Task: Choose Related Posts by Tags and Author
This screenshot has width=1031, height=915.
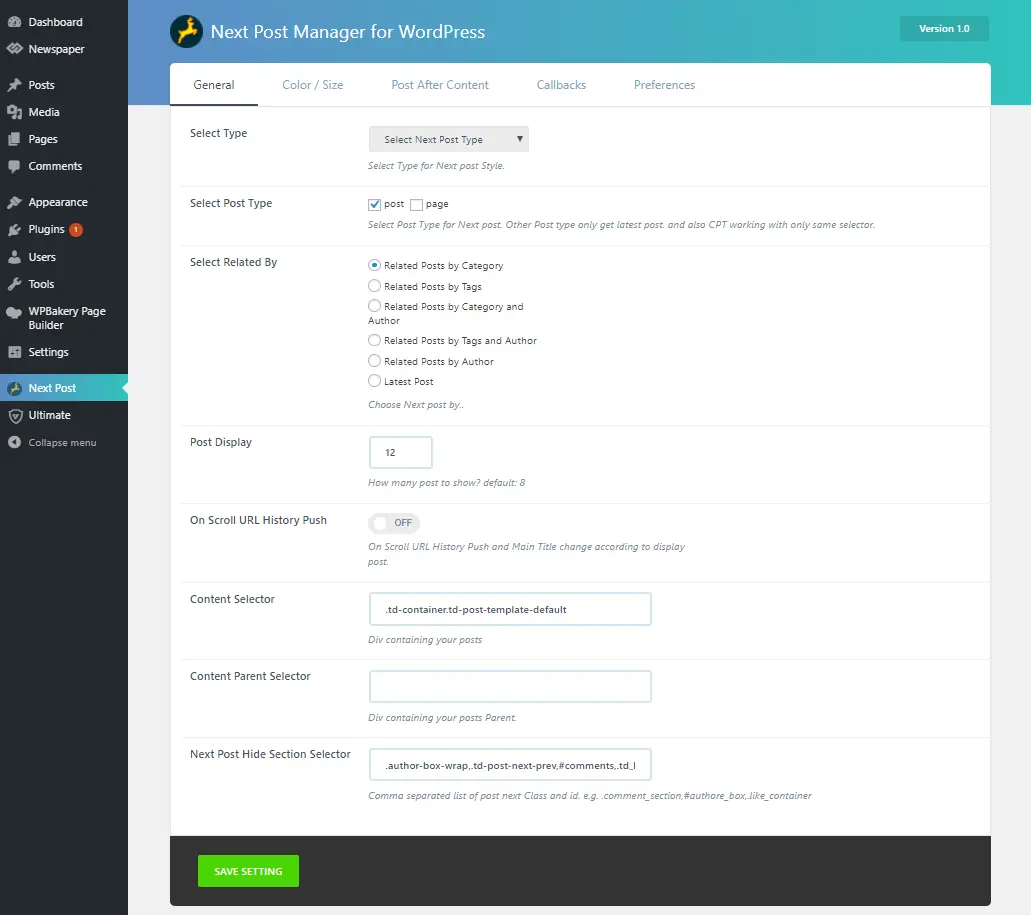Action: (374, 340)
